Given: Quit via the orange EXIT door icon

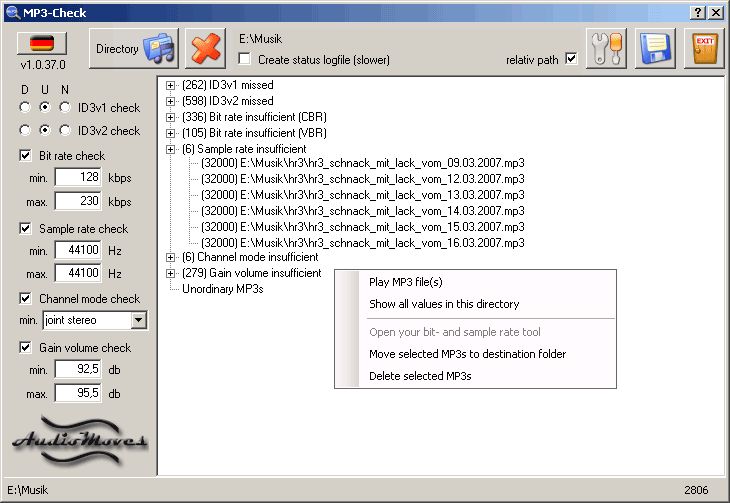Looking at the screenshot, I should (704, 48).
